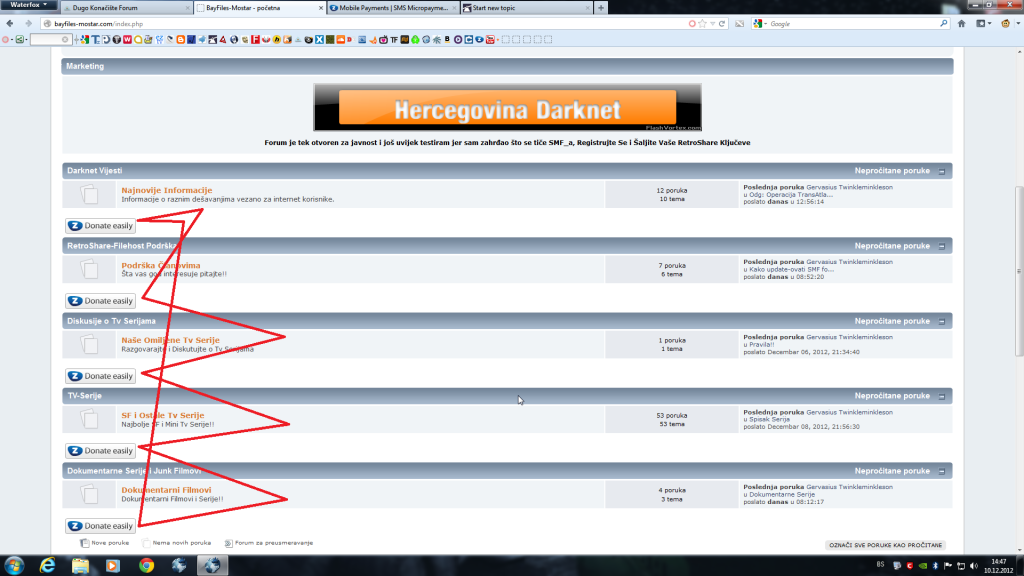Image resolution: width=1024 pixels, height=576 pixels.
Task: Click the volume speaker icon in system tray
Action: pos(974,566)
